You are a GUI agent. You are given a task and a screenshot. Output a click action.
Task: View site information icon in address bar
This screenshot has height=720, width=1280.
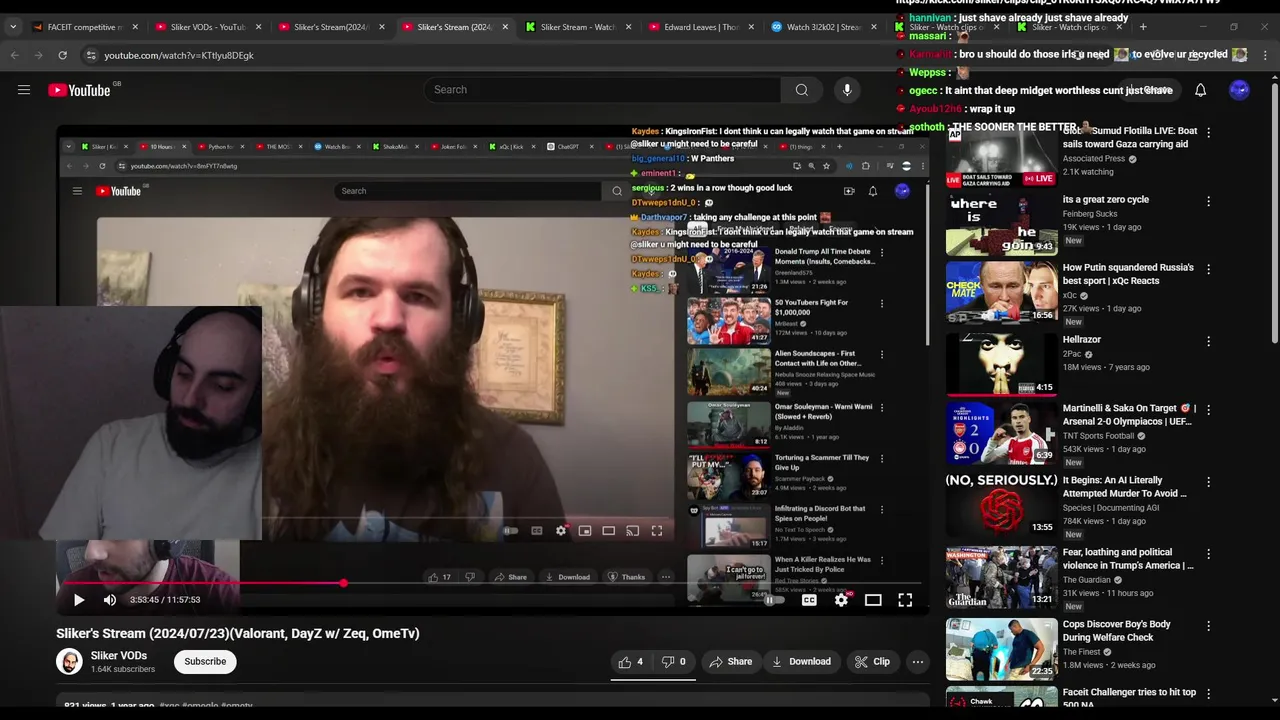[x=90, y=55]
